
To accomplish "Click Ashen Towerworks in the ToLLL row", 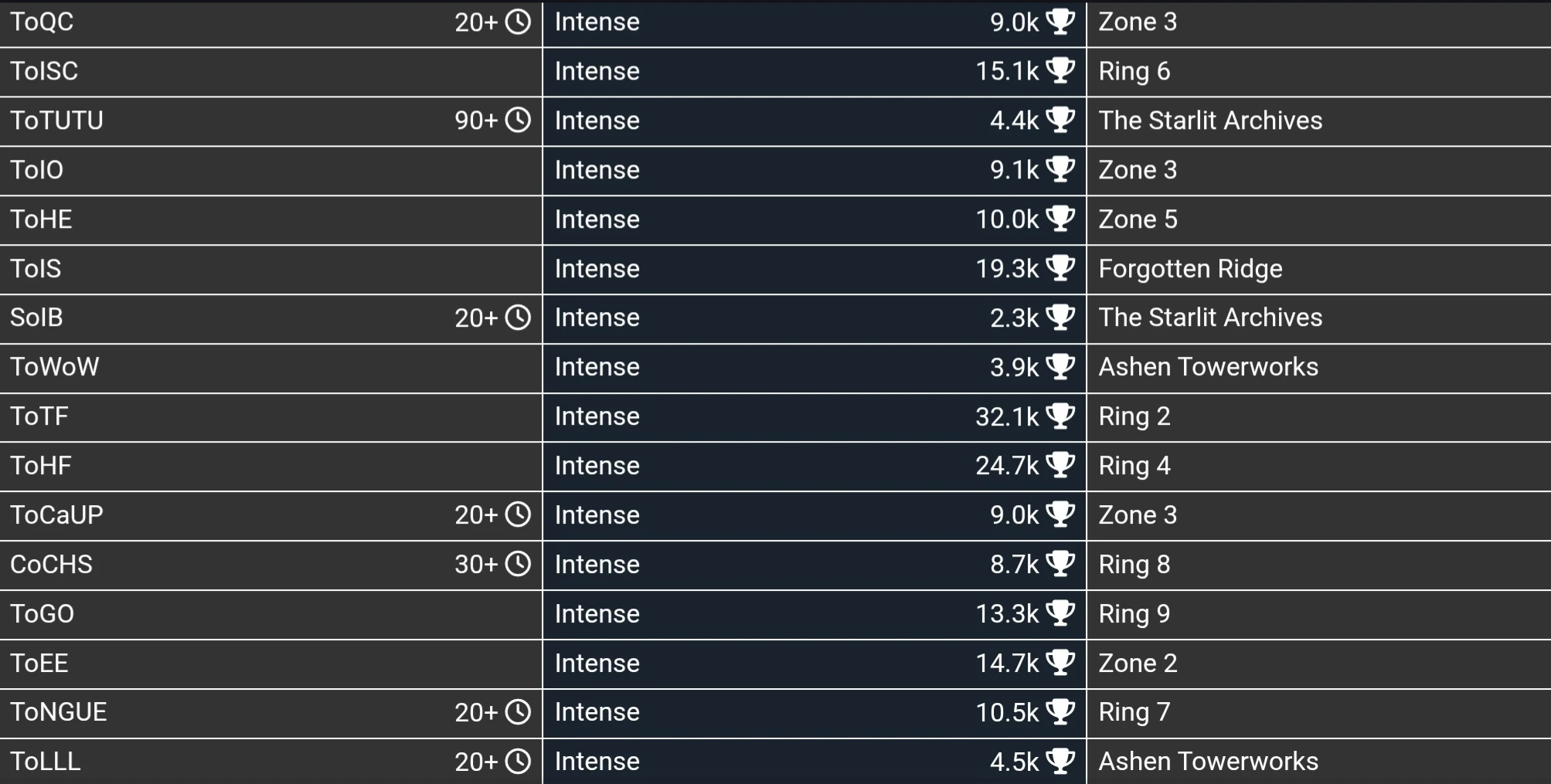I will pyautogui.click(x=1208, y=762).
